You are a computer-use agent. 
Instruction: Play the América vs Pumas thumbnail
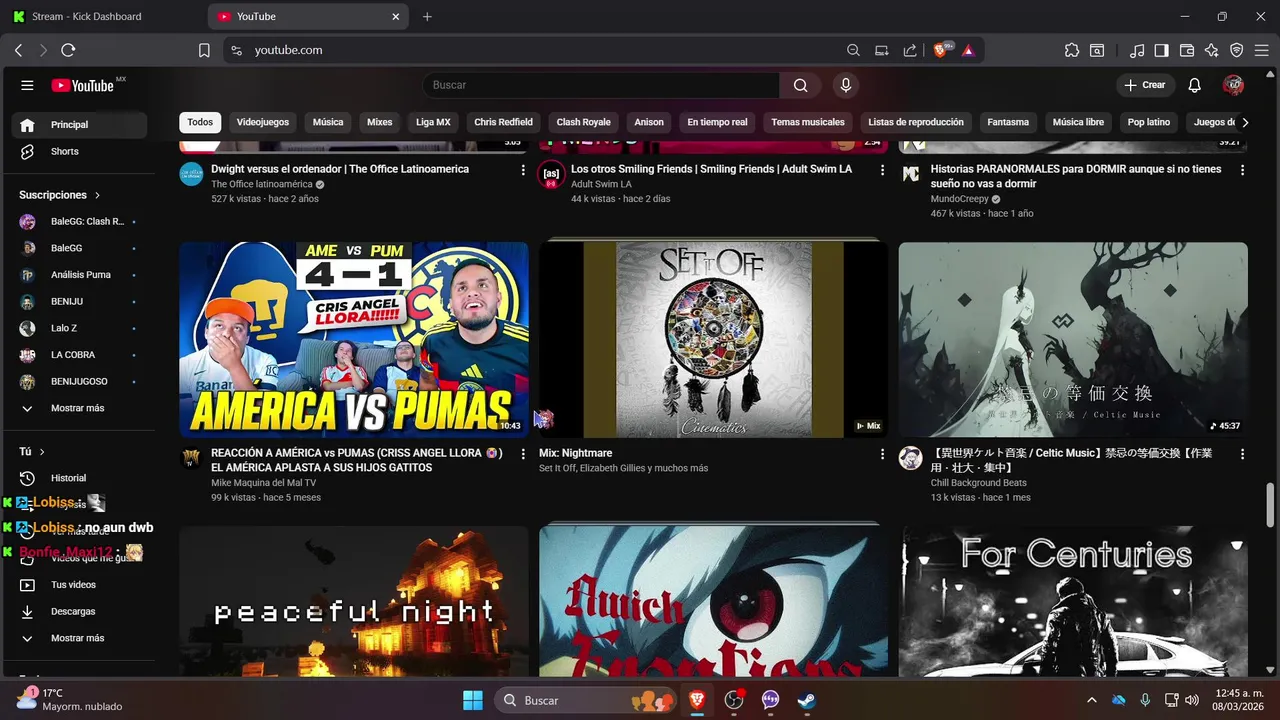[354, 340]
